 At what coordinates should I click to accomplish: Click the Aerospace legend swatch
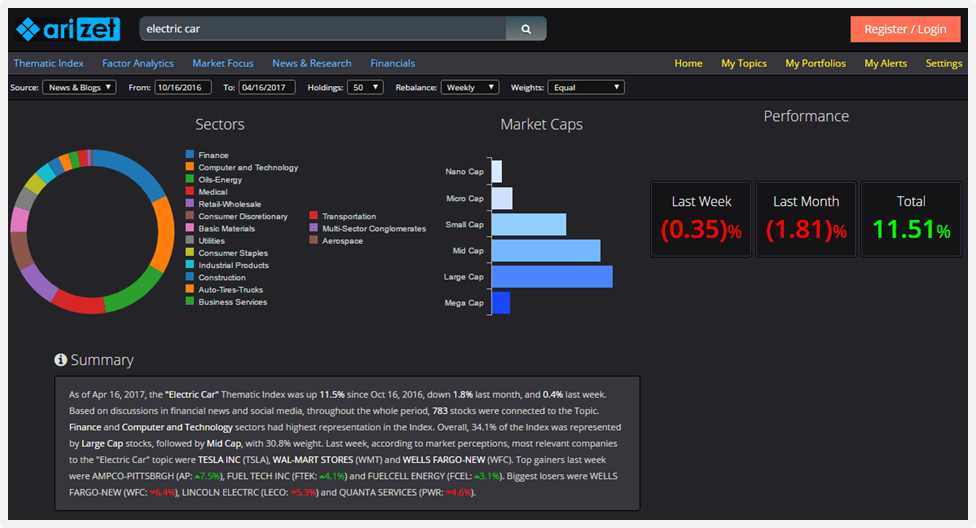tap(314, 240)
